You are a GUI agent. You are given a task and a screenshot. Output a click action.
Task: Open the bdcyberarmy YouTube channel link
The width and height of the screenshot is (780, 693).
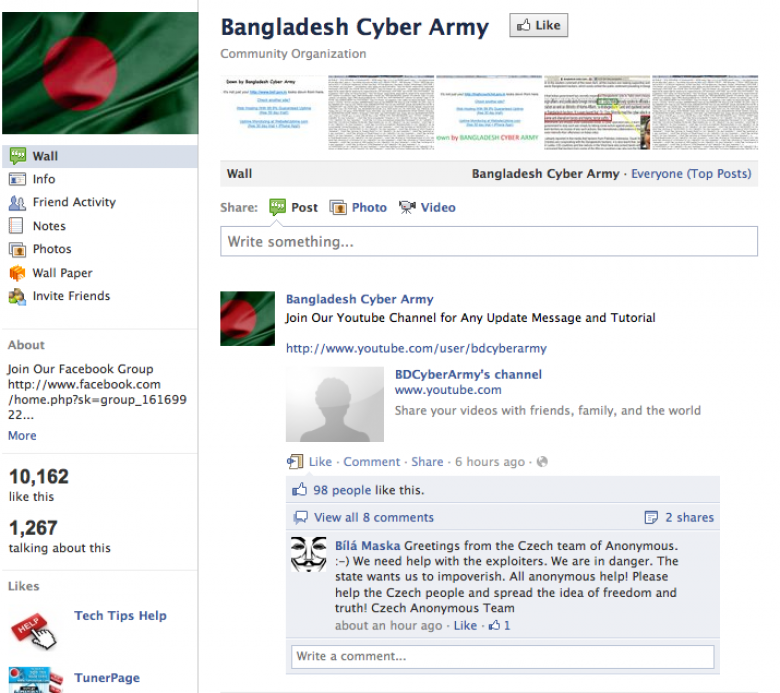[x=416, y=348]
